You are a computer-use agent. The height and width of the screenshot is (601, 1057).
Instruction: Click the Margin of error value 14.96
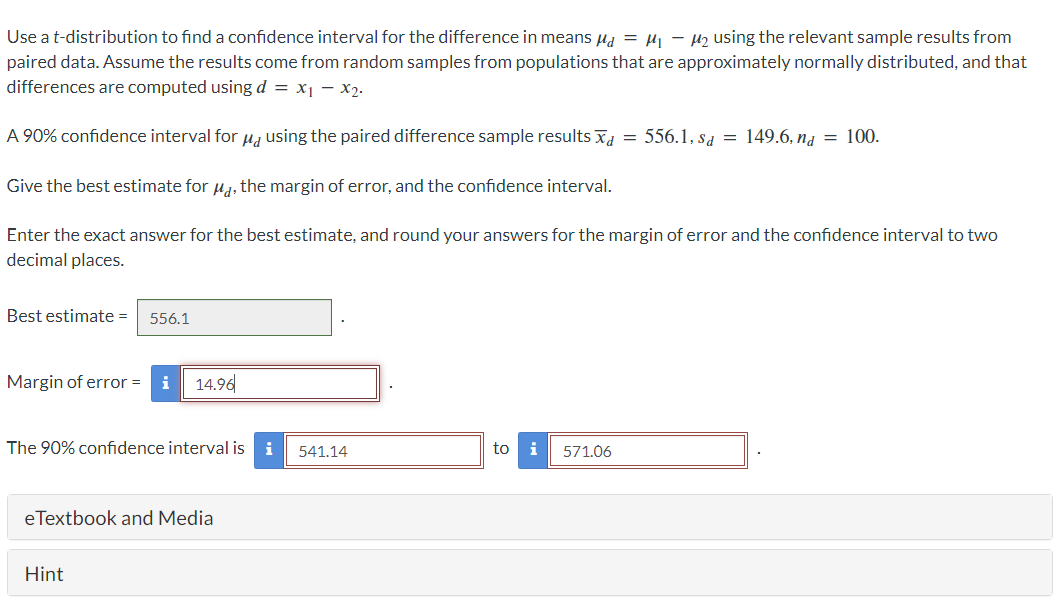point(280,382)
